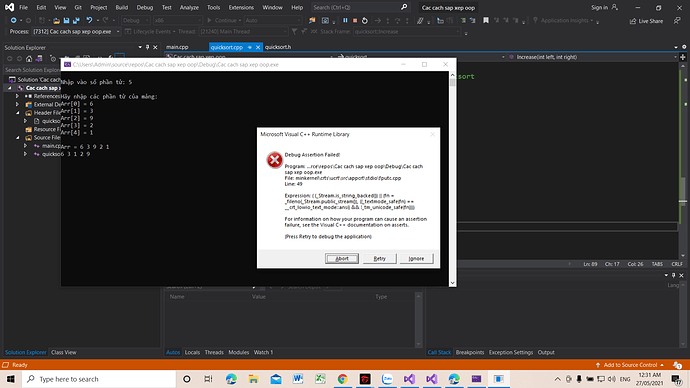
Task: Expand the External Dependencies node
Action: [x=18, y=104]
